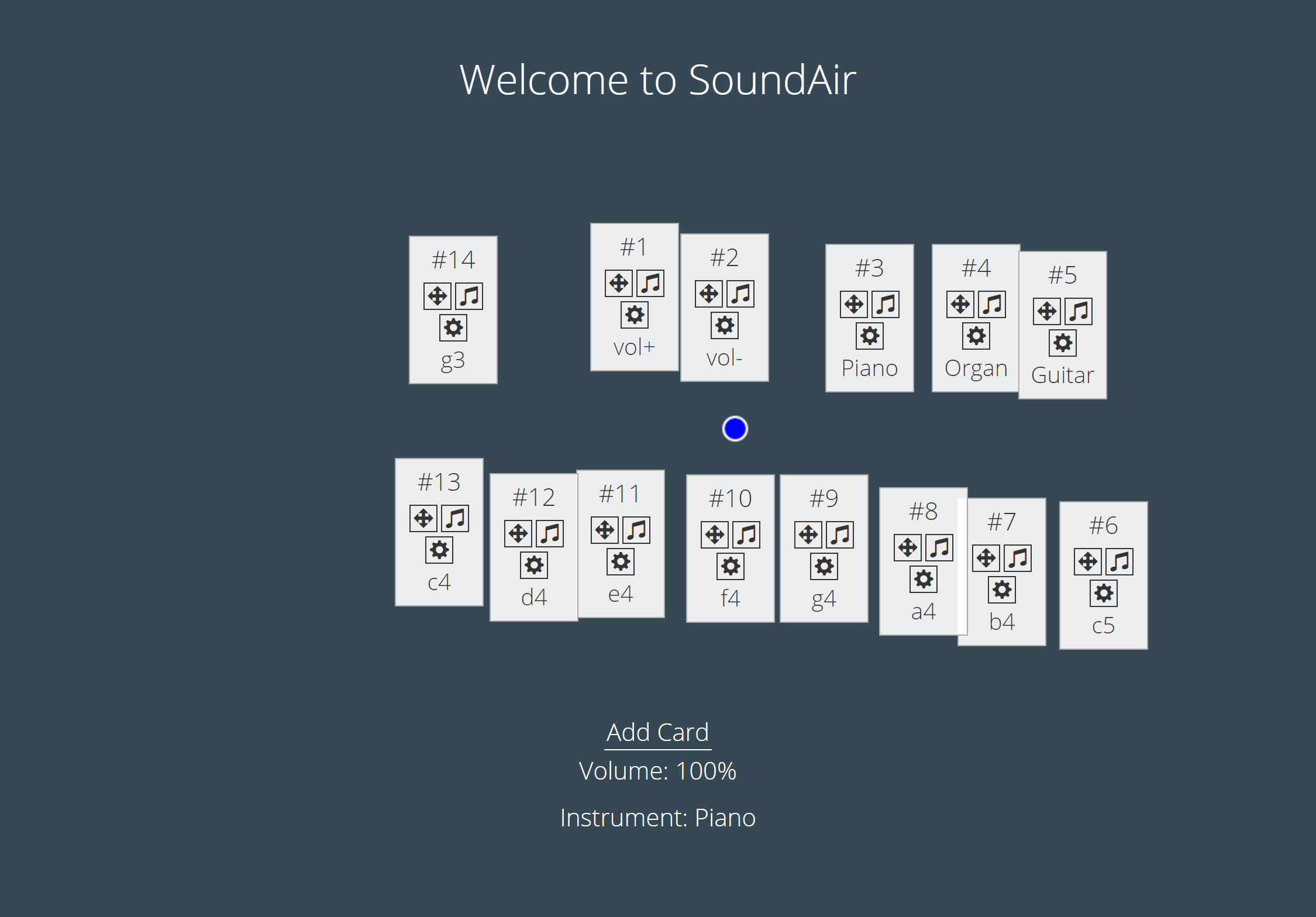This screenshot has height=917, width=1316.
Task: Open the gear icon on card #12 d4
Action: pos(534,565)
